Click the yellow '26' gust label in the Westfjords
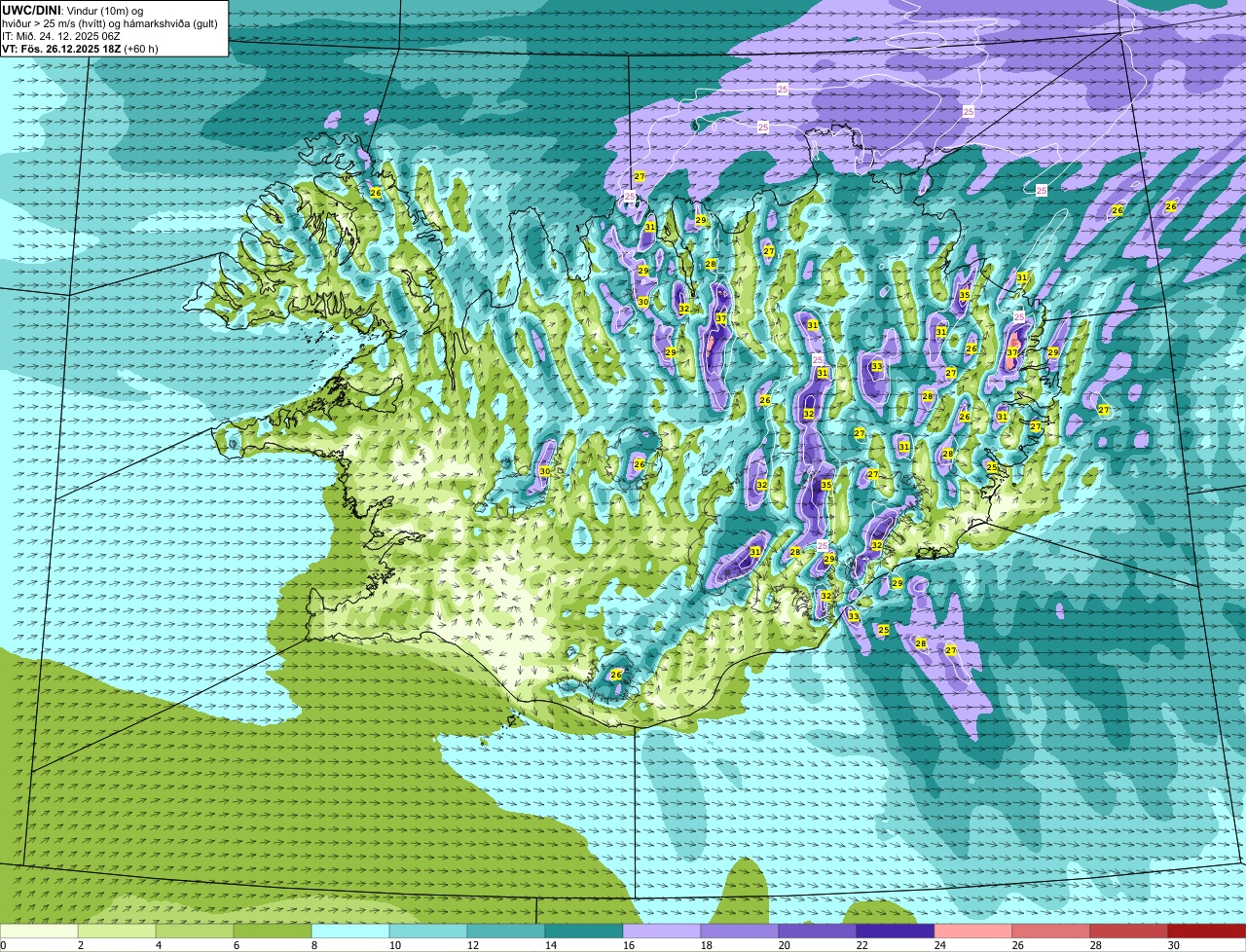The image size is (1246, 952). coord(376,193)
